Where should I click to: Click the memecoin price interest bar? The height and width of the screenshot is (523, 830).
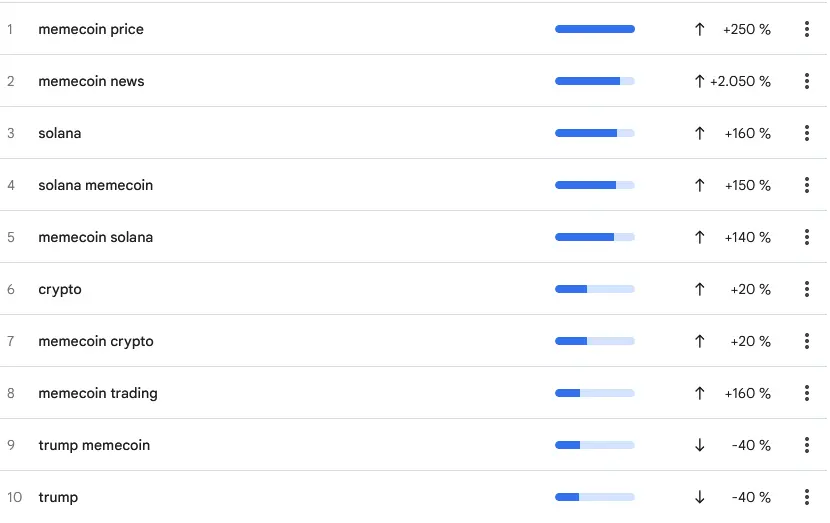point(594,29)
